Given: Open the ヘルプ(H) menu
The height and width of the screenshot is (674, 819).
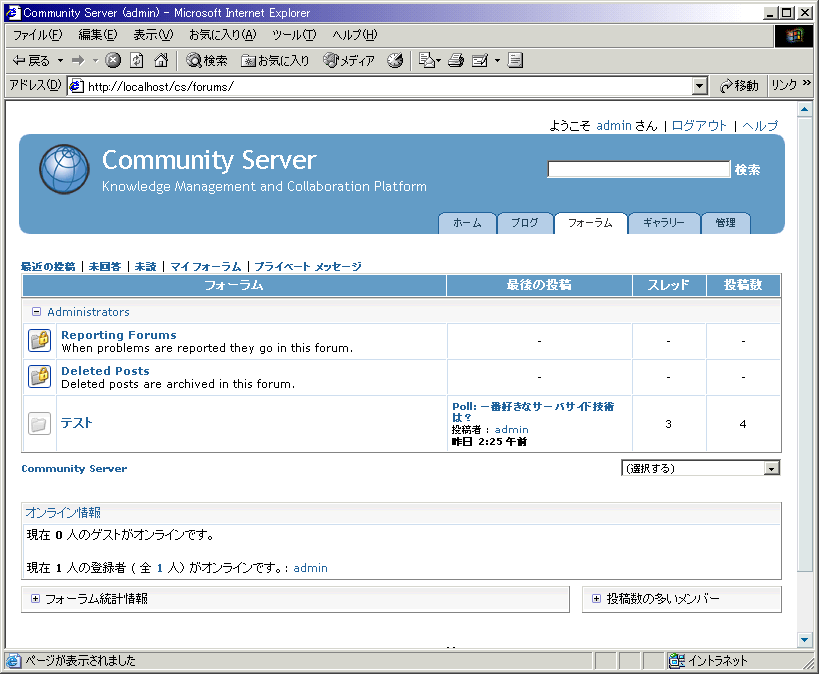Looking at the screenshot, I should tap(355, 35).
